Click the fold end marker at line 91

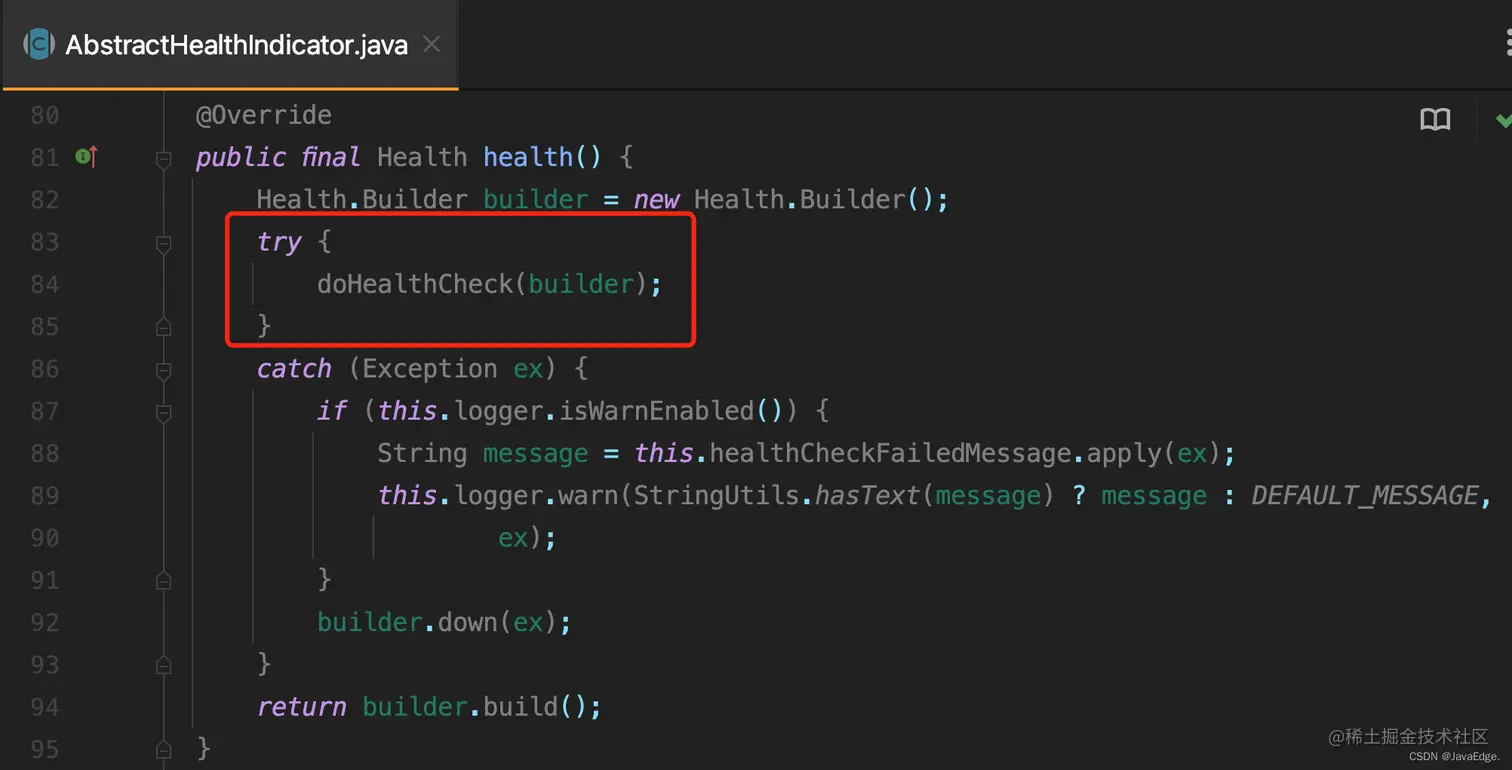pos(164,580)
